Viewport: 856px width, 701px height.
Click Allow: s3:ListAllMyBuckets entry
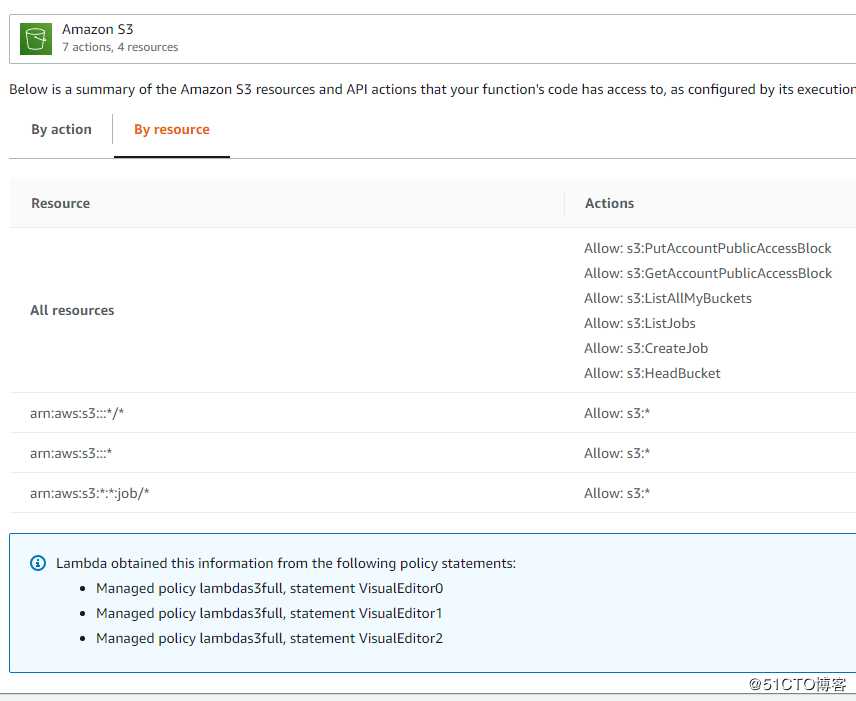[x=668, y=298]
